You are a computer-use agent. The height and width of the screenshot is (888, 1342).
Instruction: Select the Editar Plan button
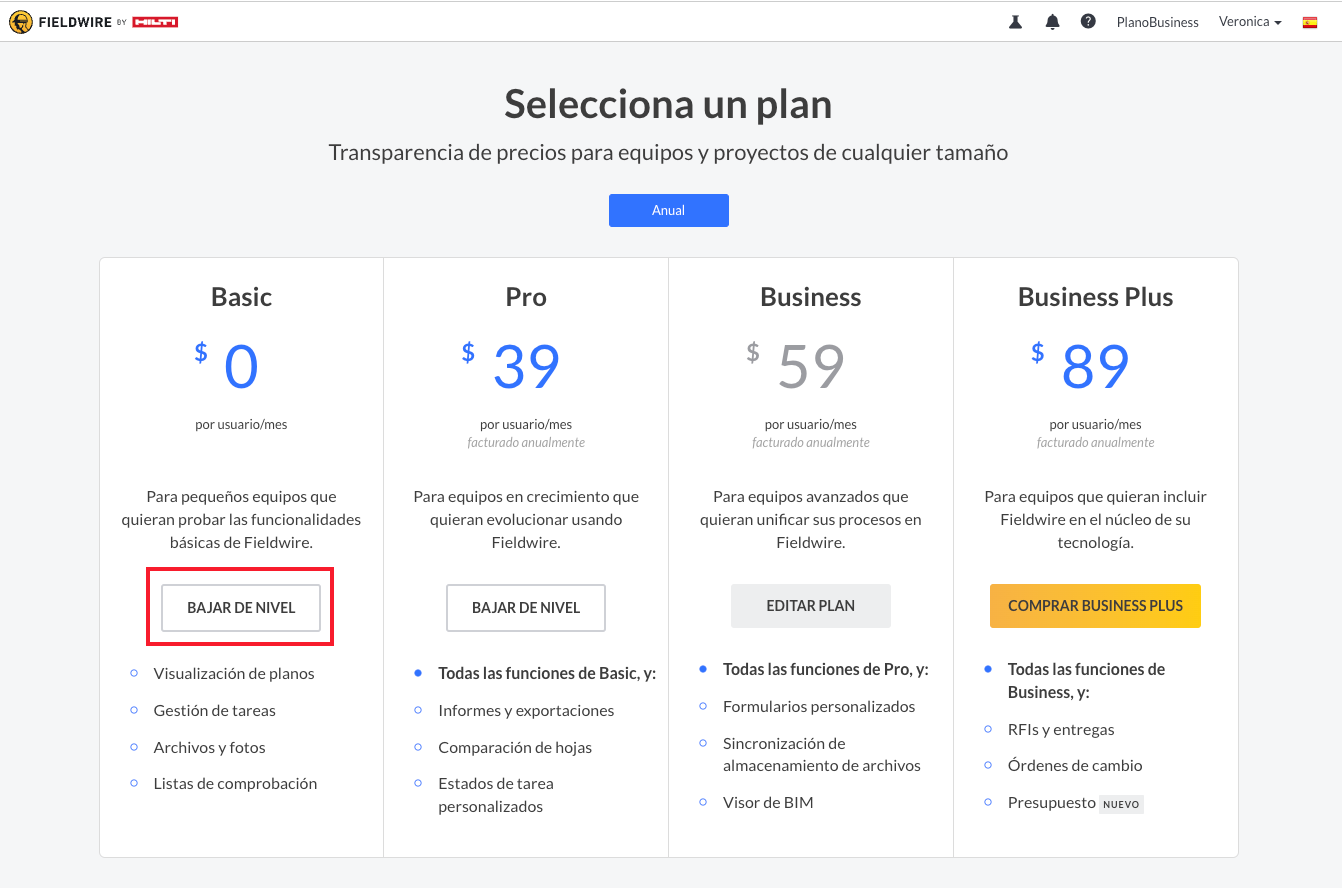pos(811,606)
